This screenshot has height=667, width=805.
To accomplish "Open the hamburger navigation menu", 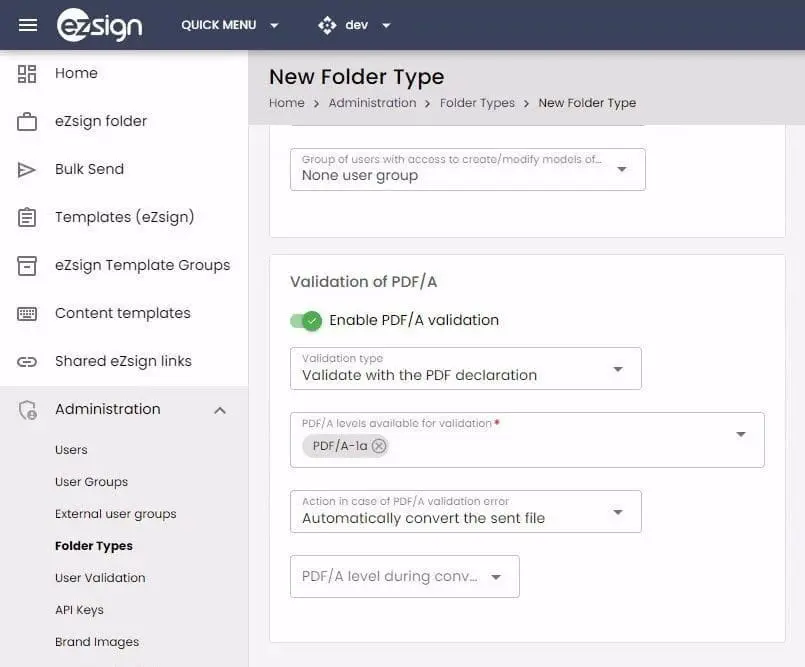I will click(28, 25).
